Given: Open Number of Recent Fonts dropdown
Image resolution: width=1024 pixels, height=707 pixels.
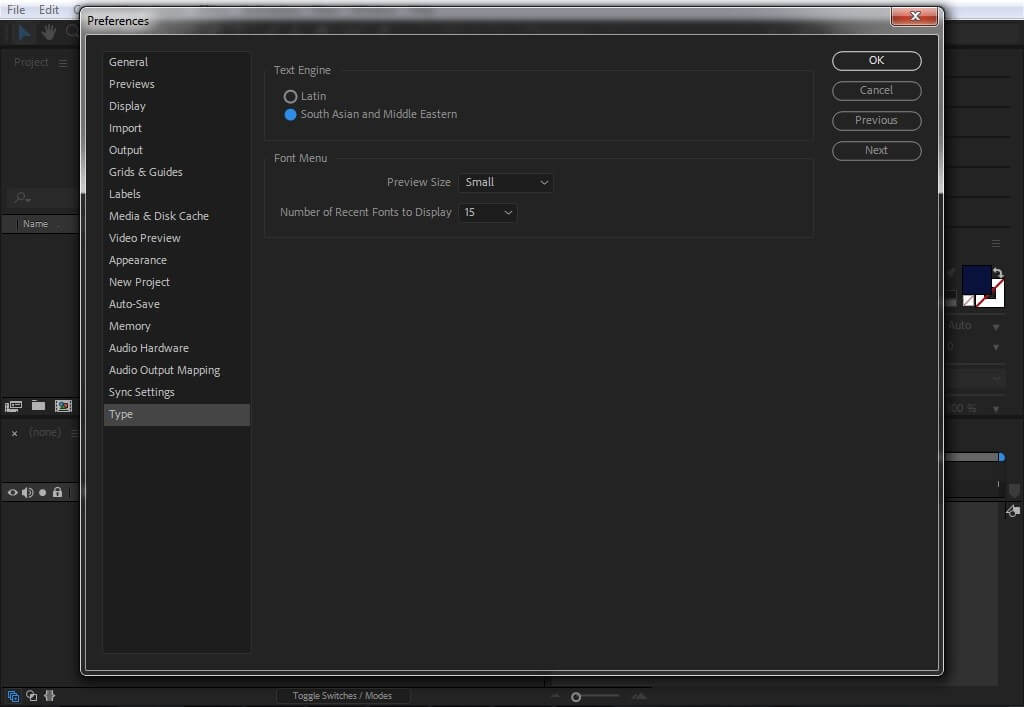Looking at the screenshot, I should pos(487,213).
